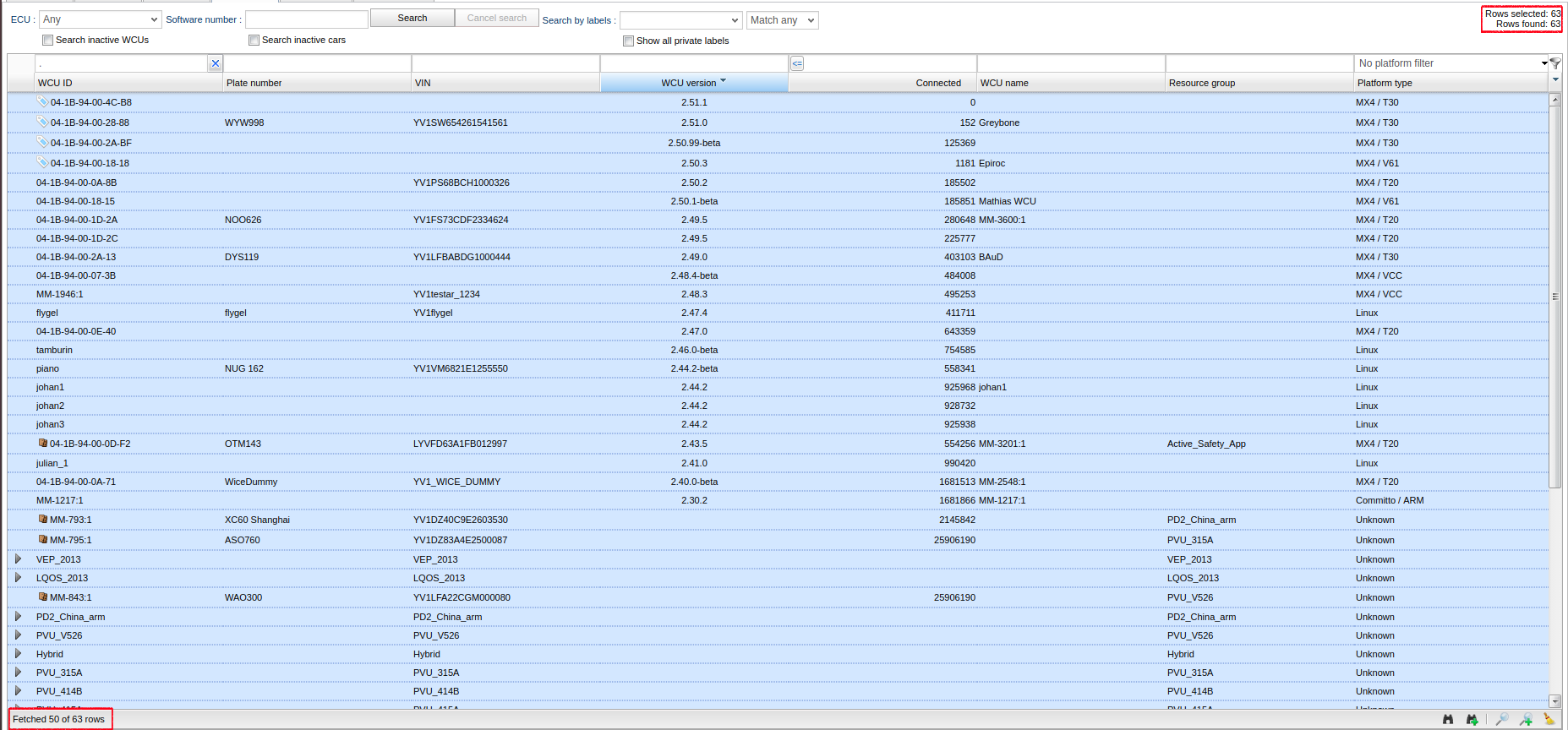1568x730 pixels.
Task: Click the Search button
Action: [x=412, y=18]
